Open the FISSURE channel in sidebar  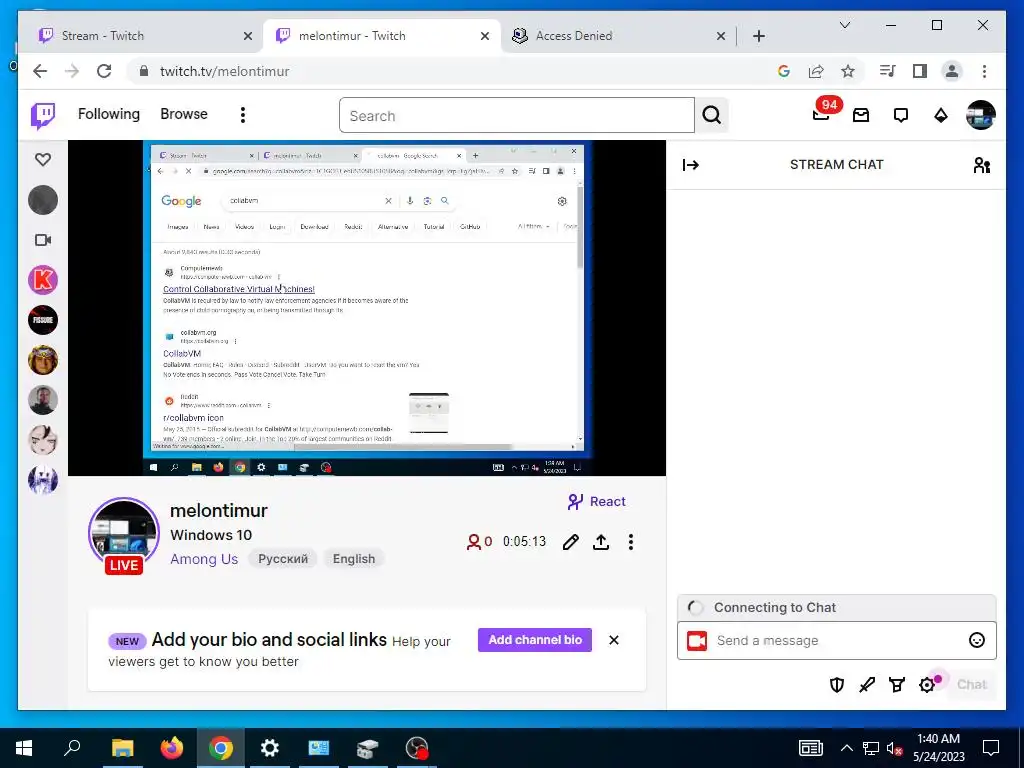[43, 320]
